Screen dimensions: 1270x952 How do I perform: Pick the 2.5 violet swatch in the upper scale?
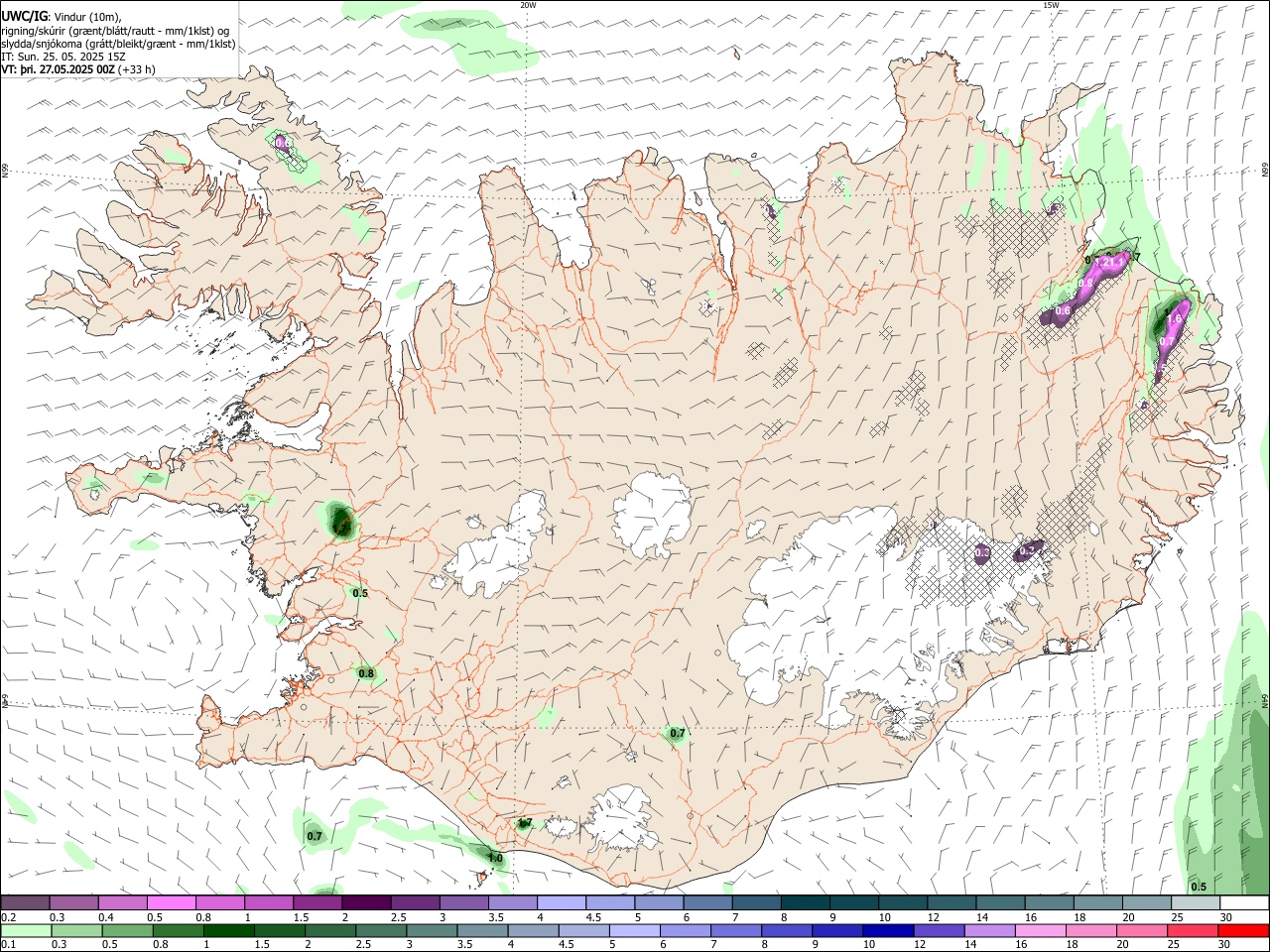415,902
